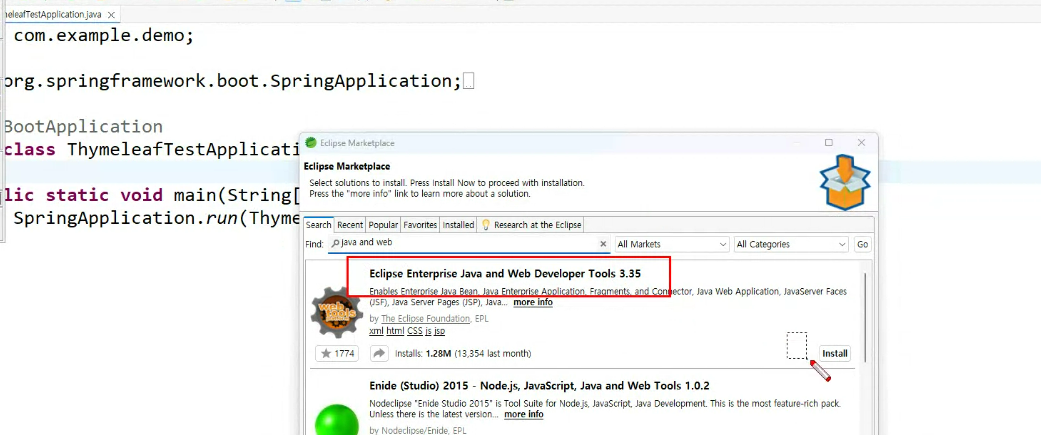Close the Eclipse Marketplace dialog
The height and width of the screenshot is (435, 1041).
coord(861,143)
